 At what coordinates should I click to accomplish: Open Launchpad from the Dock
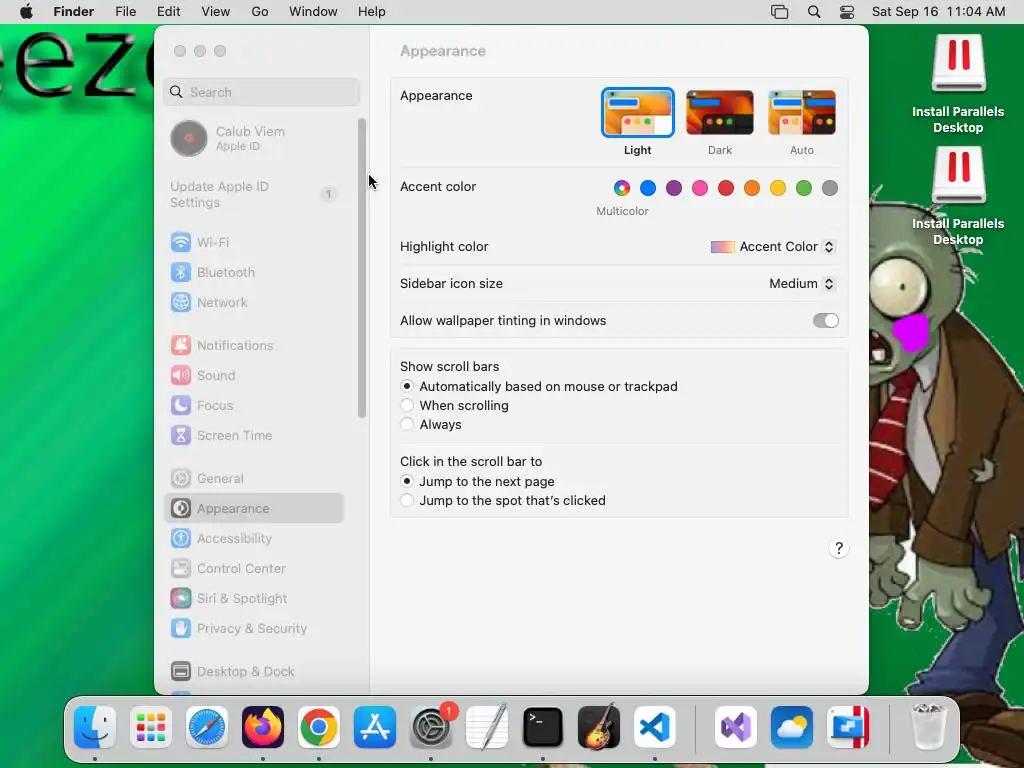pos(151,727)
